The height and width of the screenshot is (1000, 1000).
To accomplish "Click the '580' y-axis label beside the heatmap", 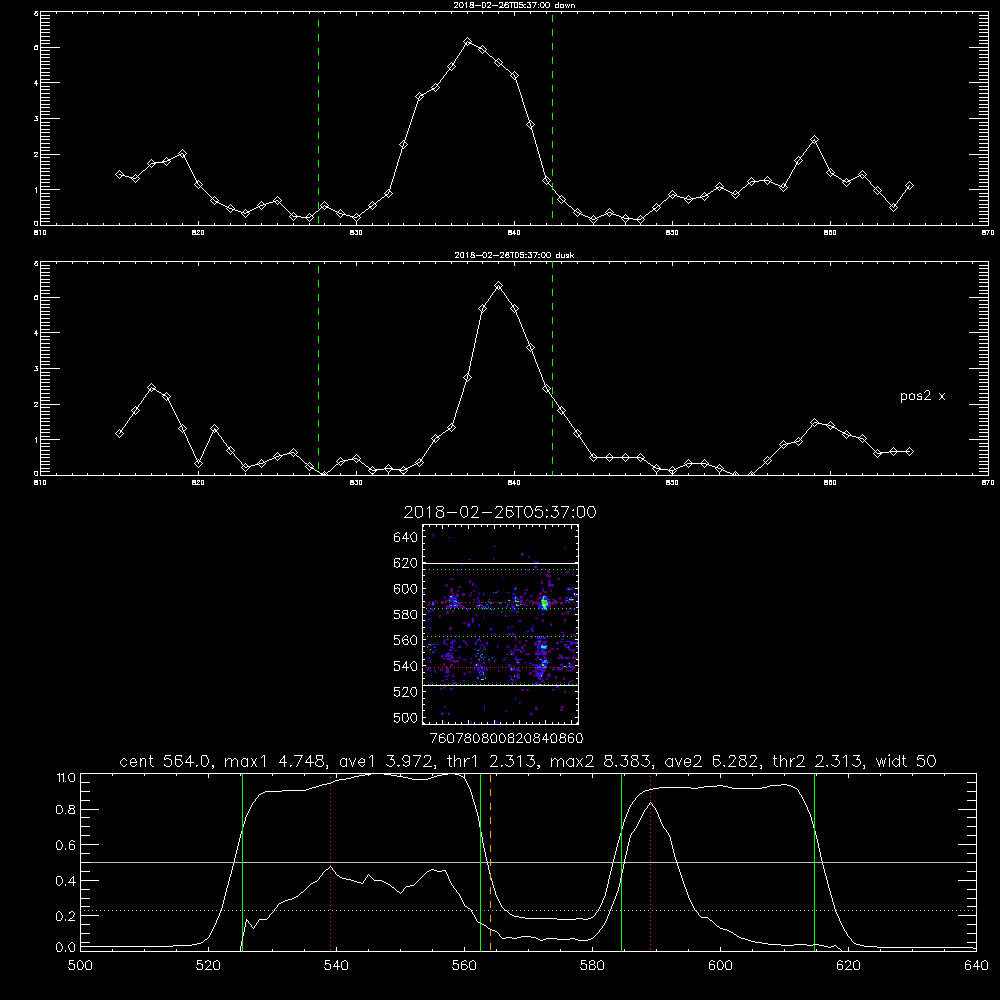I will [x=406, y=615].
